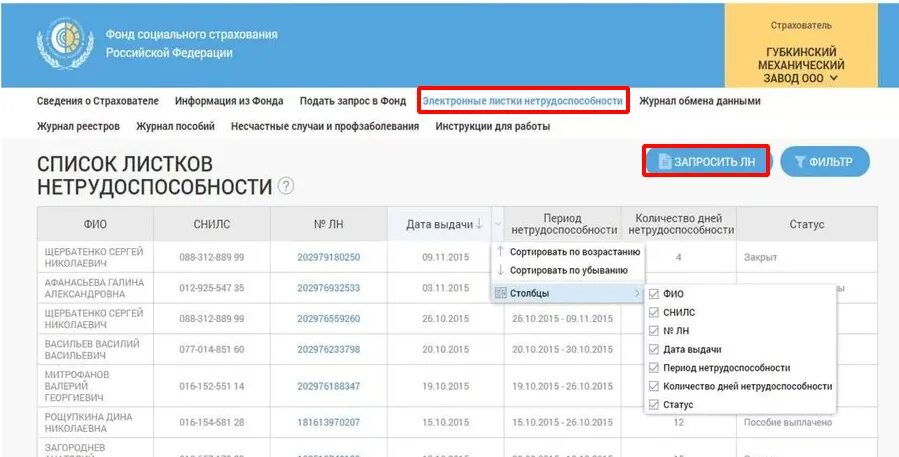Viewport: 899px width, 457px height.
Task: Toggle the Статус column checkbox
Action: pyautogui.click(x=654, y=404)
